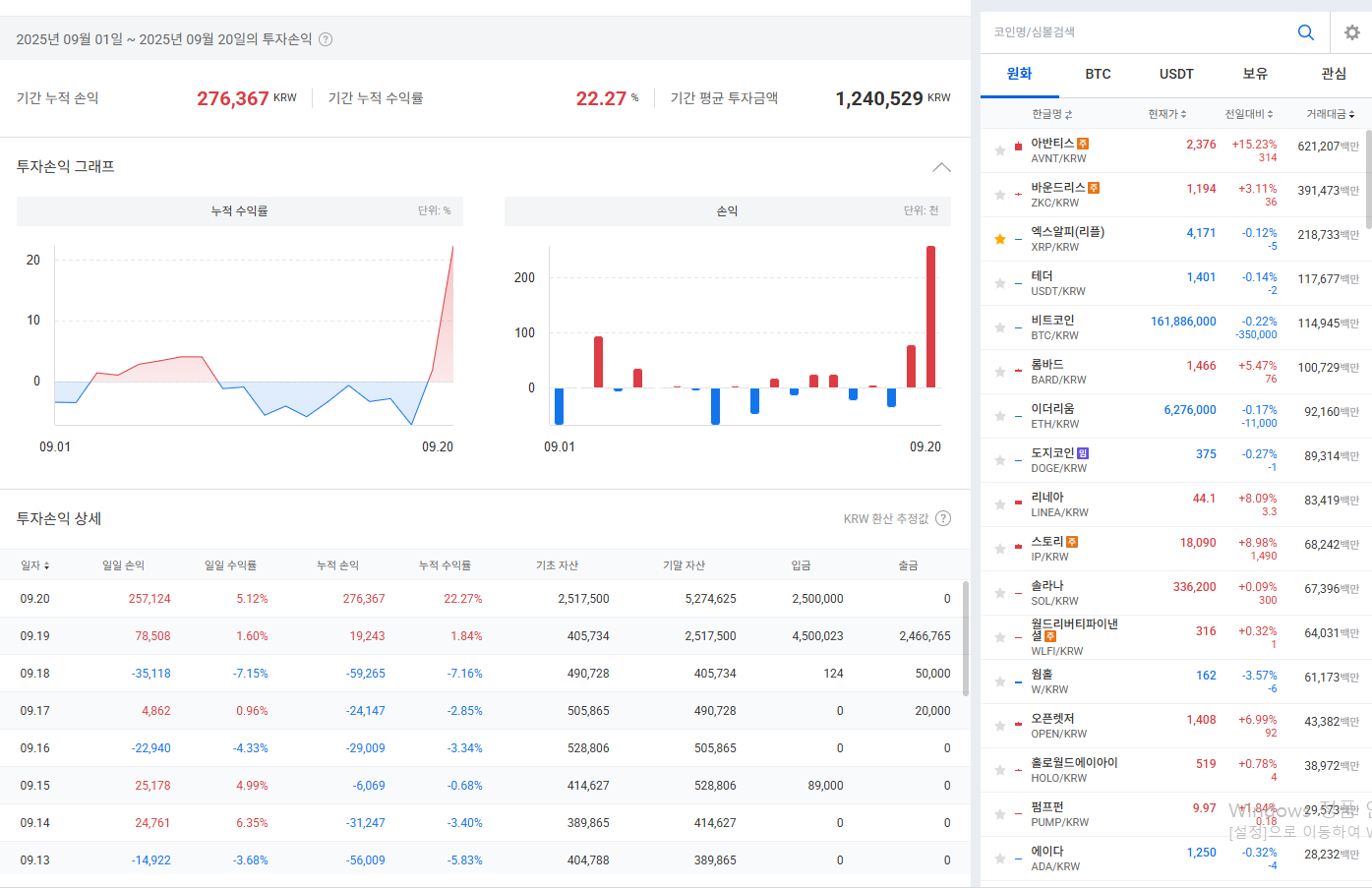Viewport: 1372px width, 888px height.
Task: Toggle the favorite star for 리네아 LINEA
Action: (999, 504)
